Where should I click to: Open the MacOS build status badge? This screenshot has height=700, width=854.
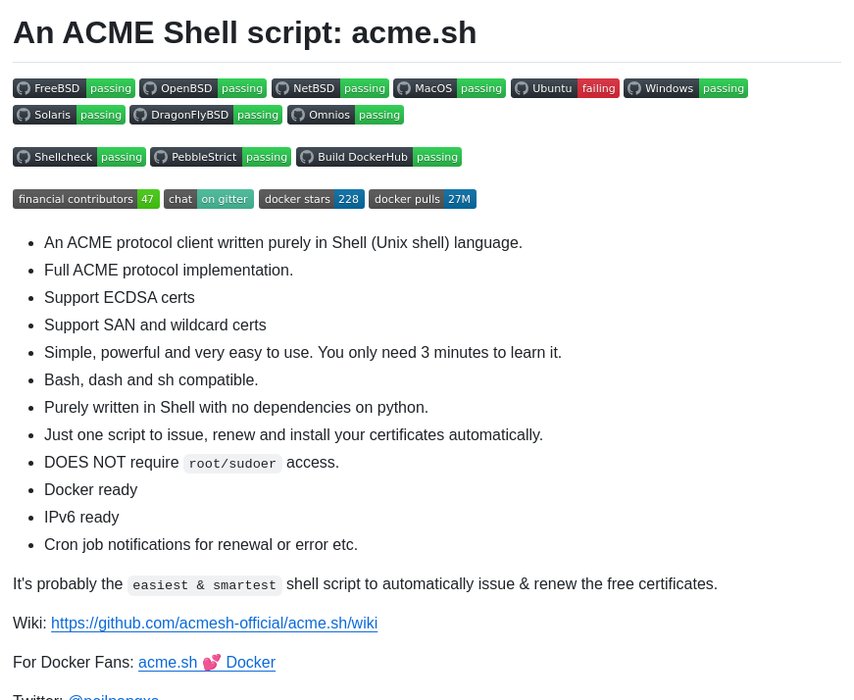click(x=449, y=88)
